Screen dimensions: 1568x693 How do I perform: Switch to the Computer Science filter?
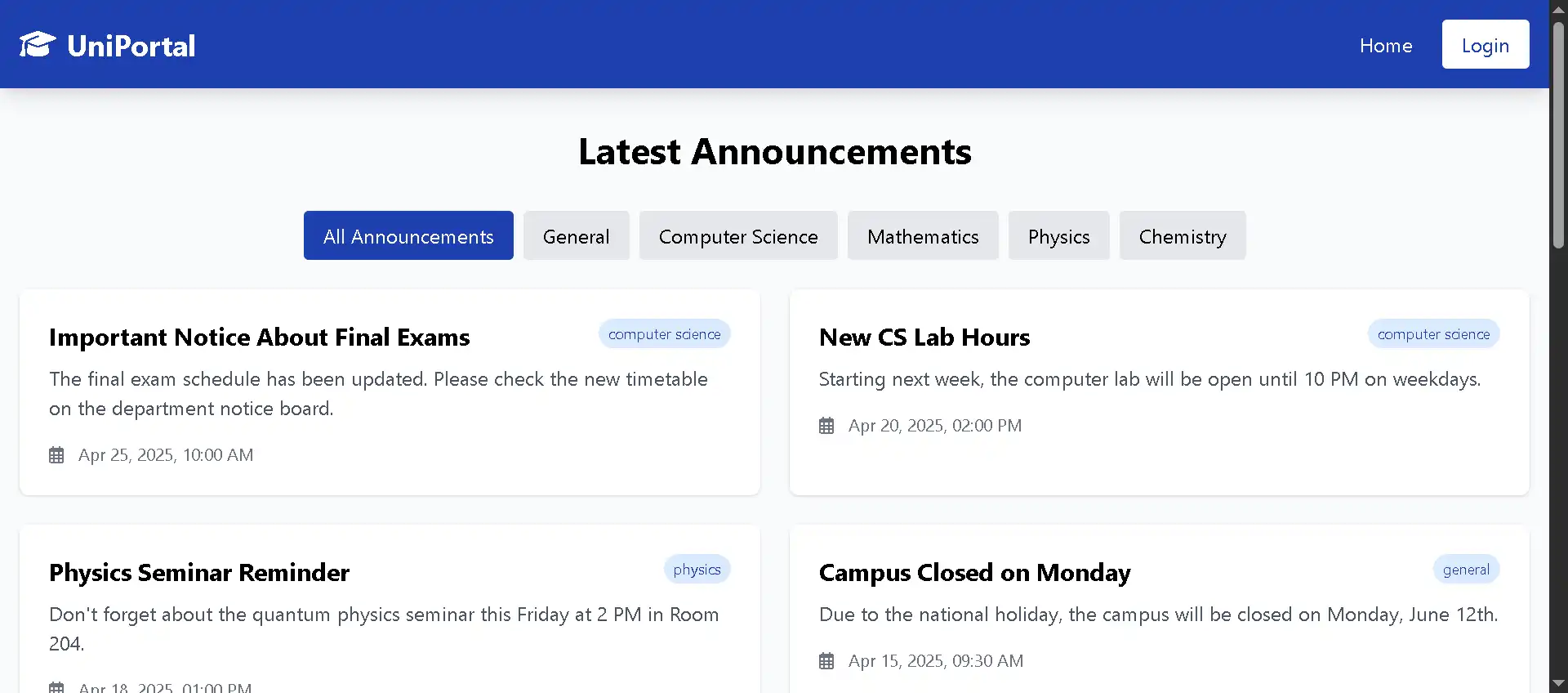click(x=737, y=235)
